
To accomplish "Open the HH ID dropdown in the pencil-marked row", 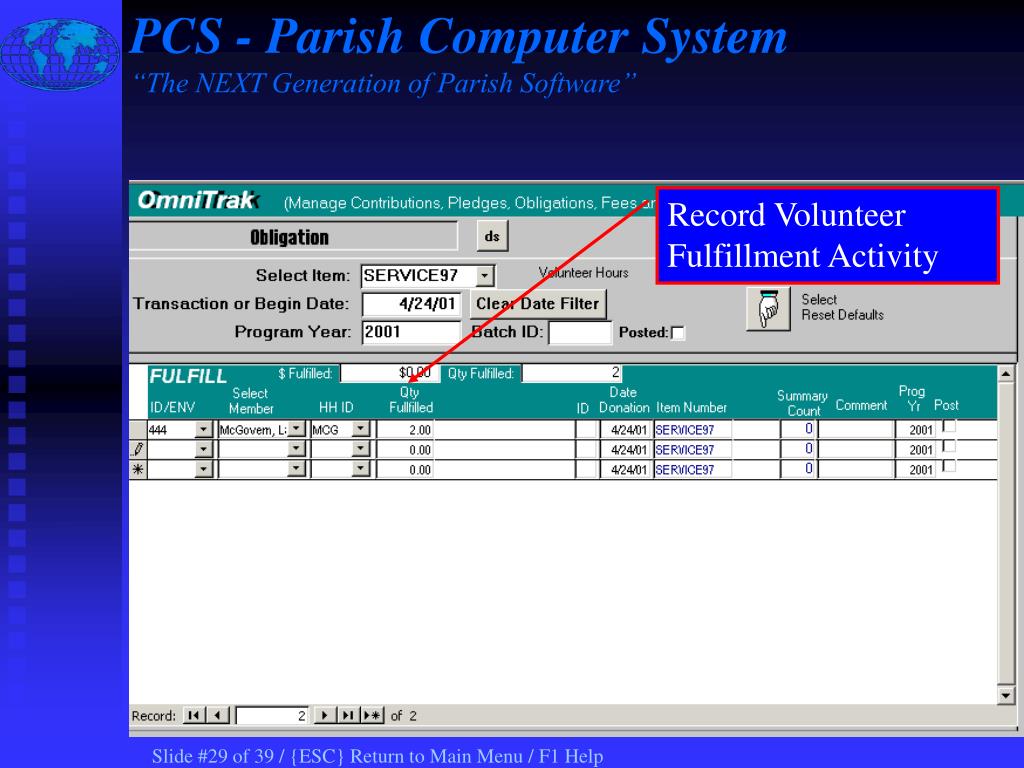I will click(361, 449).
